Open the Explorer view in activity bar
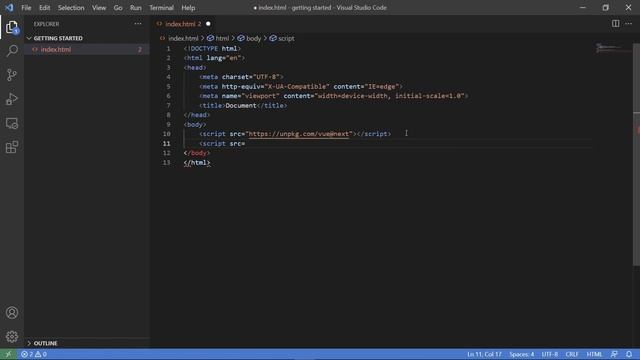This screenshot has width=640, height=360. point(12,27)
